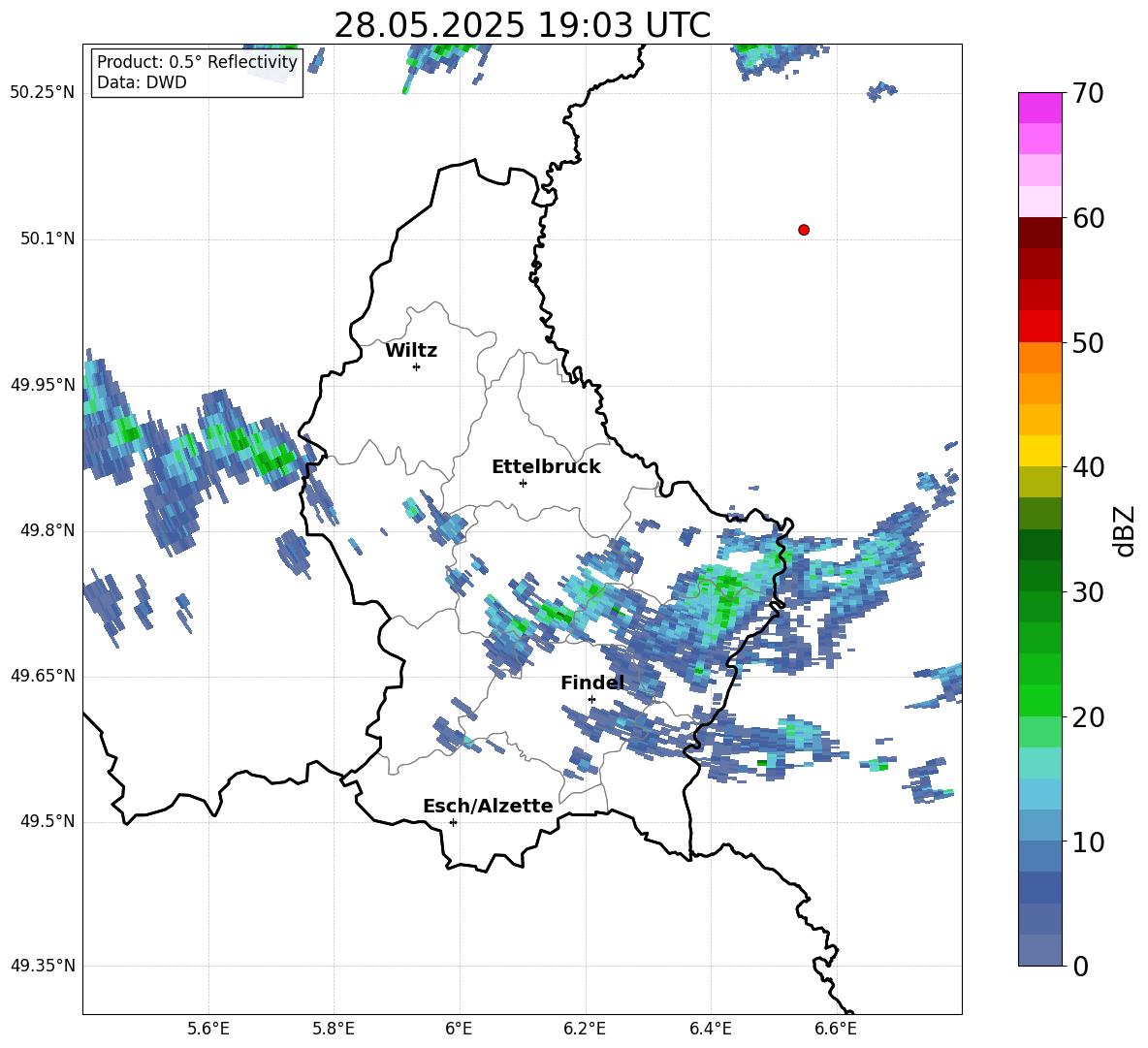
Task: Click the Ettelbruck city label
Action: click(x=546, y=467)
